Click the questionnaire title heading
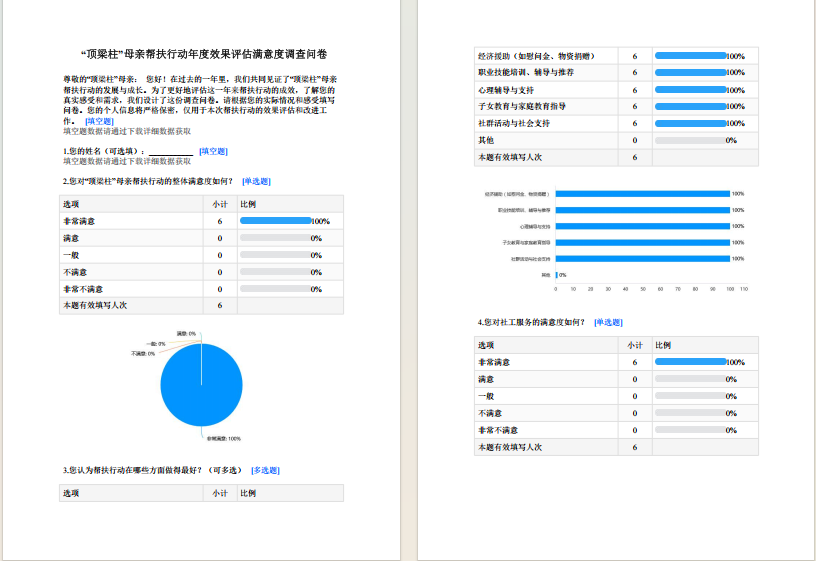Viewport: 816px width, 561px height. [205, 54]
